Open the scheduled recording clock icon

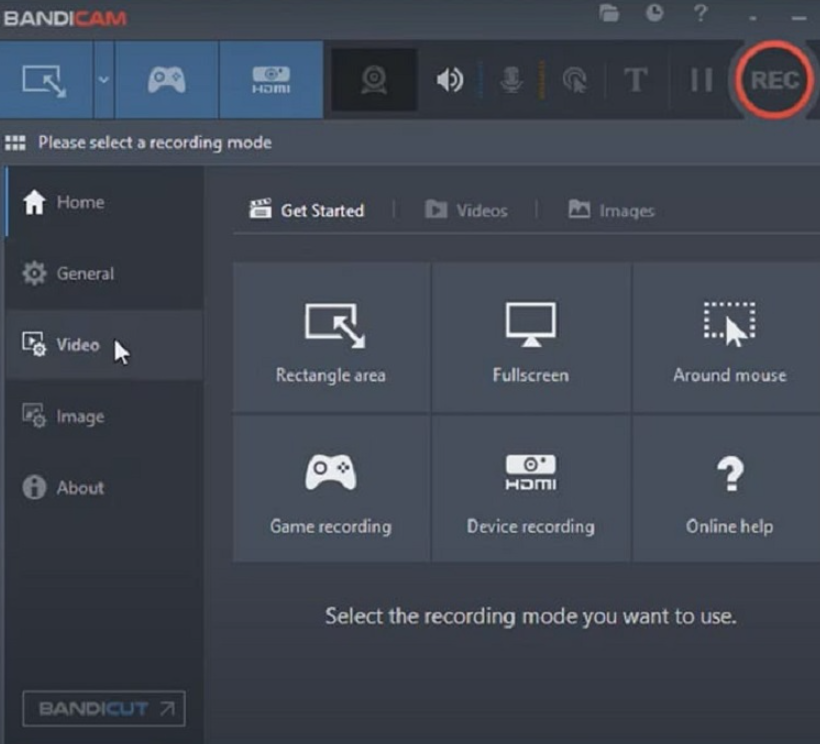click(654, 13)
